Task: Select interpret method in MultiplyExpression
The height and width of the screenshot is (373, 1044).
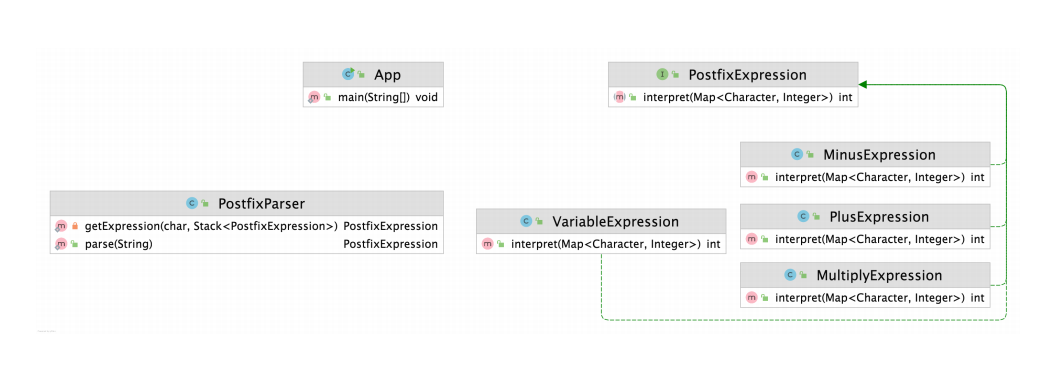Action: pyautogui.click(x=866, y=298)
